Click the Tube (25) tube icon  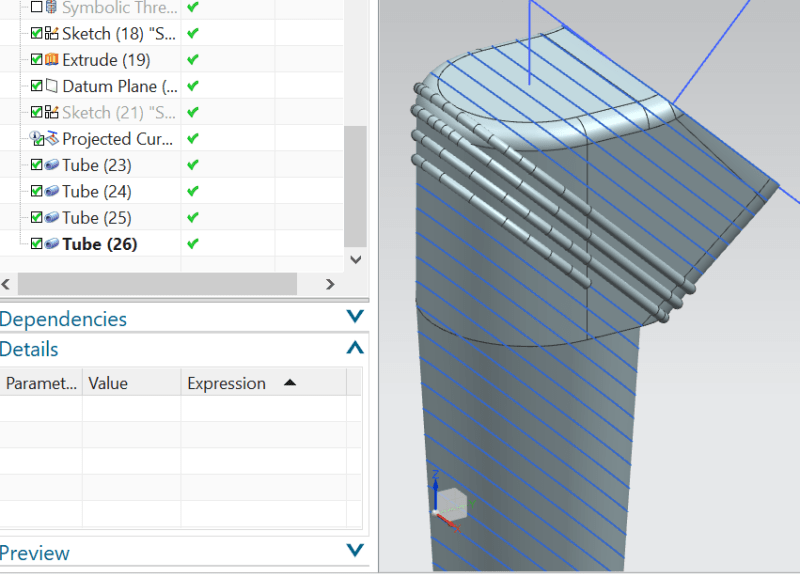(x=52, y=218)
